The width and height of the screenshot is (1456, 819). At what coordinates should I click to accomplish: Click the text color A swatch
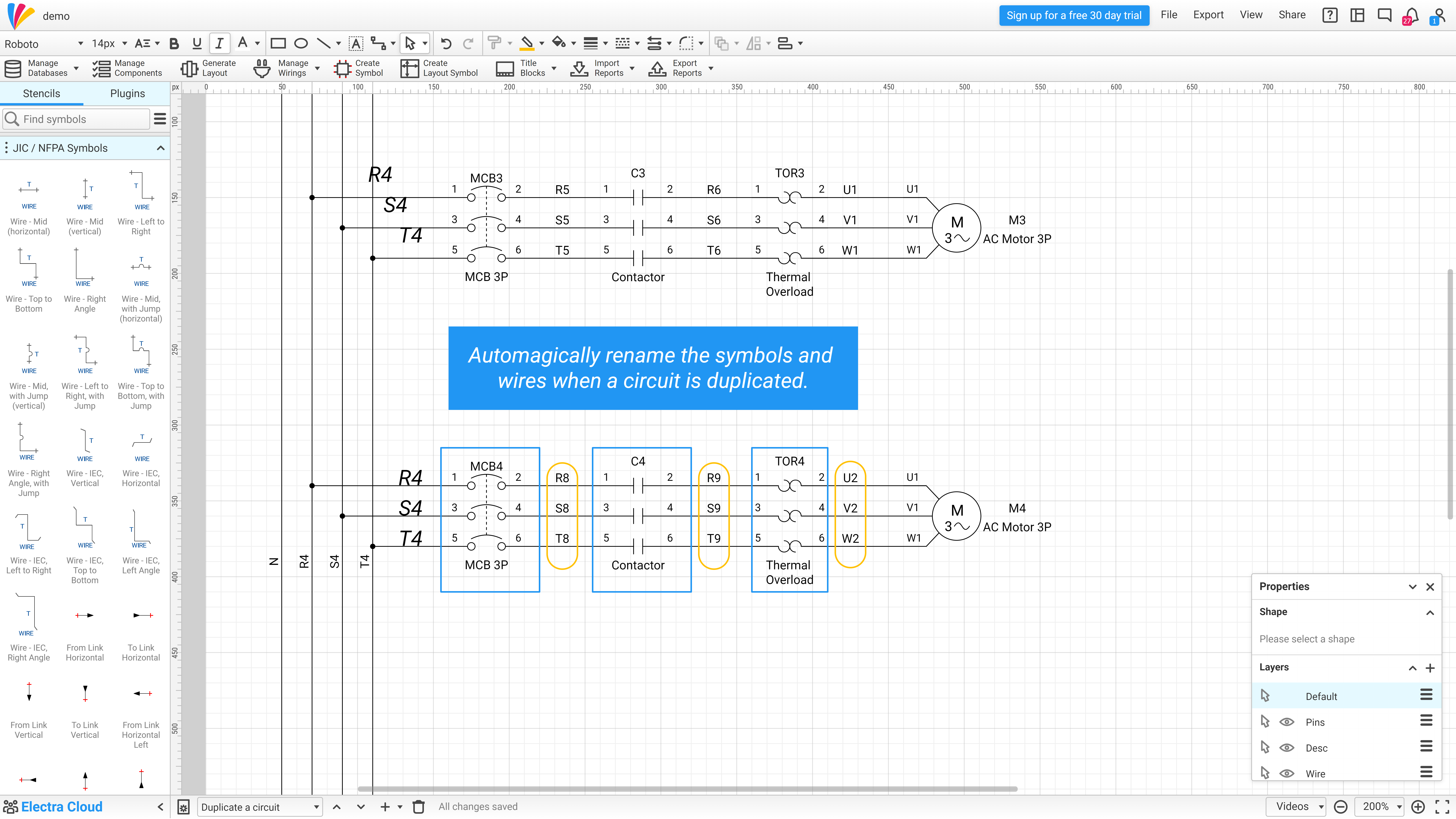coord(242,44)
